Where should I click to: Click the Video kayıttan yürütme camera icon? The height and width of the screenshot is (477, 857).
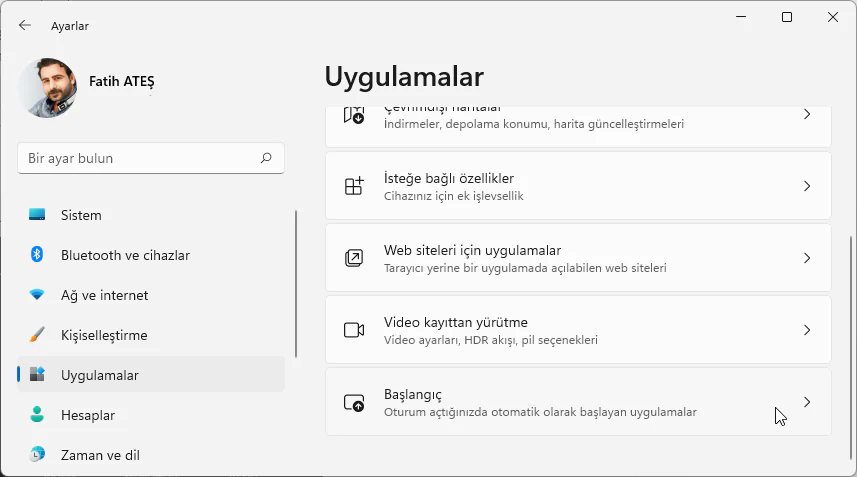pyautogui.click(x=354, y=330)
